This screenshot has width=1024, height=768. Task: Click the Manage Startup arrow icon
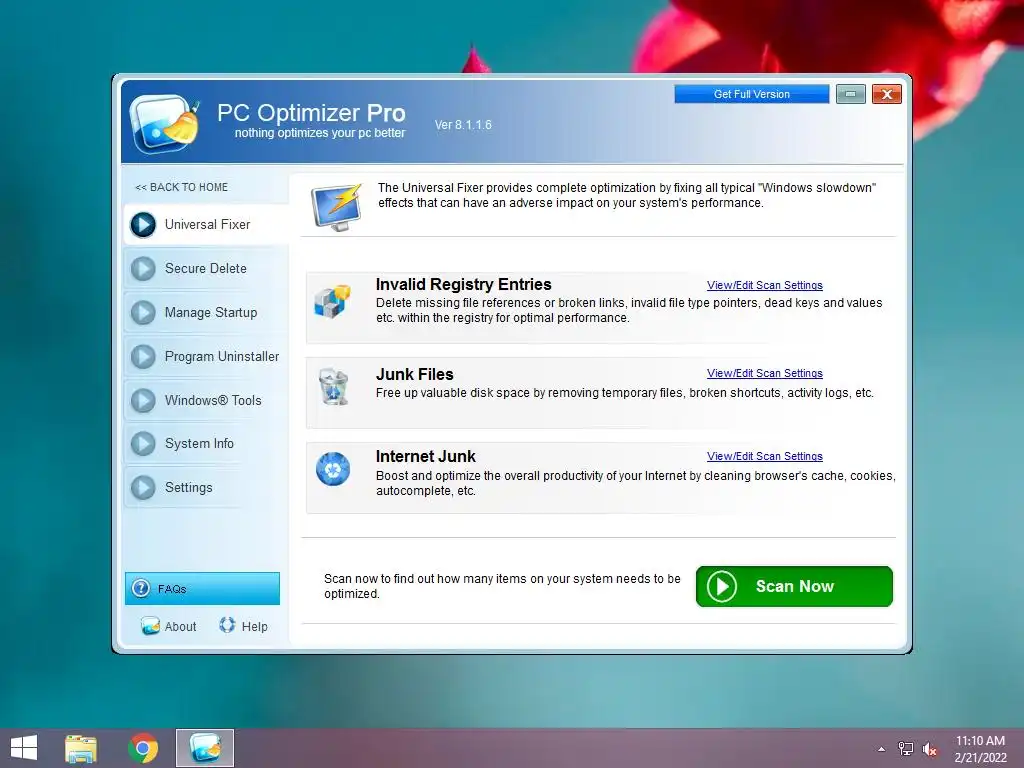(143, 312)
